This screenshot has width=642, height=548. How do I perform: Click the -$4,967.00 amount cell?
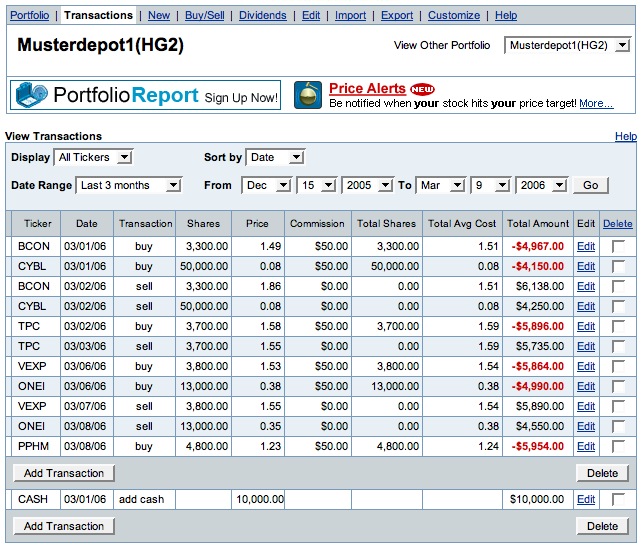[538, 246]
